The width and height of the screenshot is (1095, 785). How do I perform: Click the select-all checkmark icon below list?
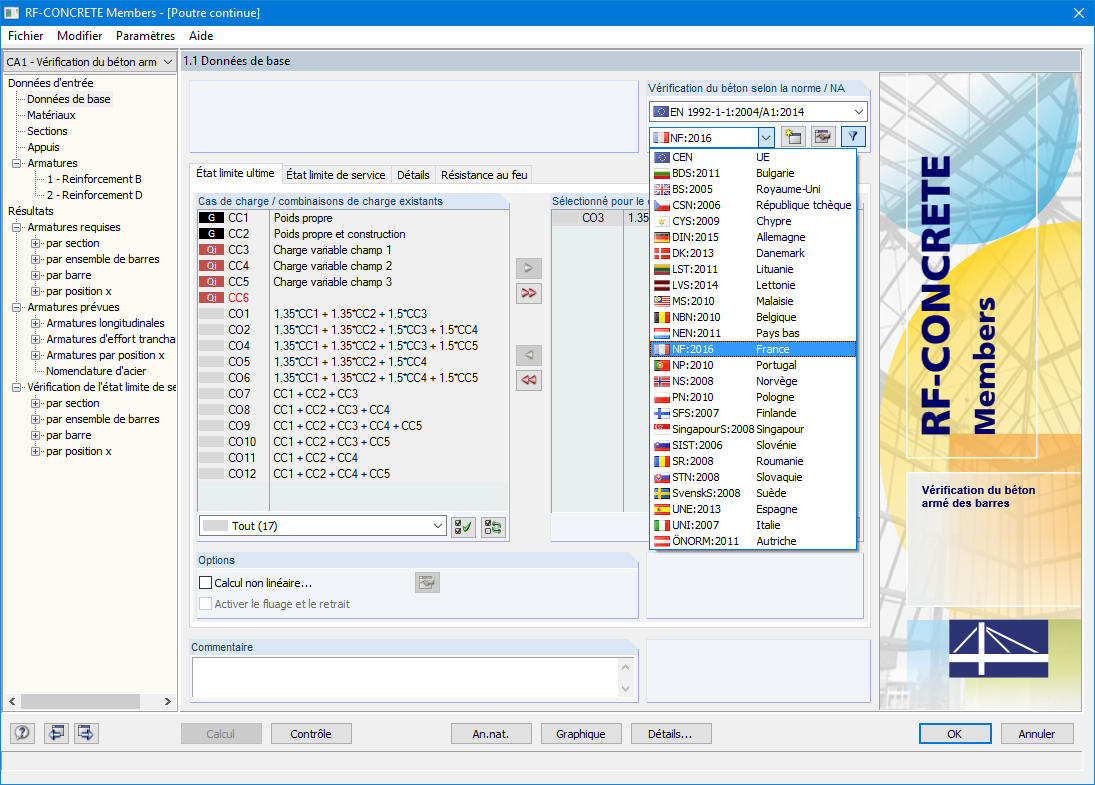[x=463, y=527]
